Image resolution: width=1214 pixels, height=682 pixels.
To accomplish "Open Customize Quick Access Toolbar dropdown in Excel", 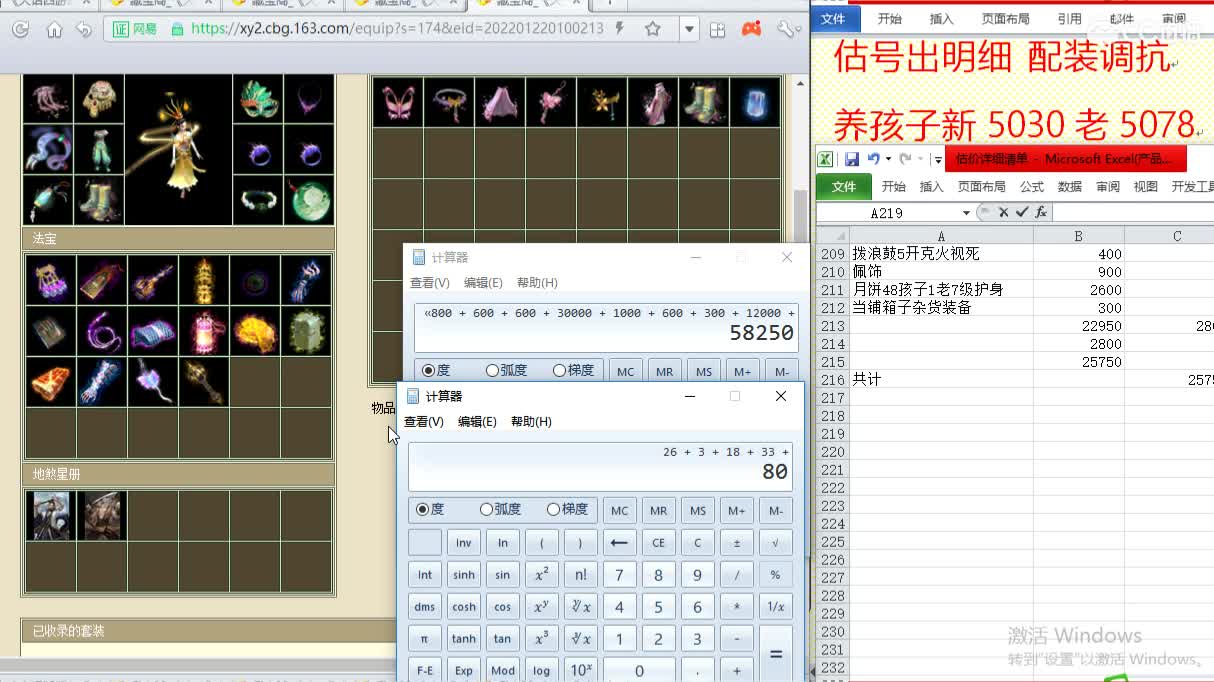I will coord(938,159).
